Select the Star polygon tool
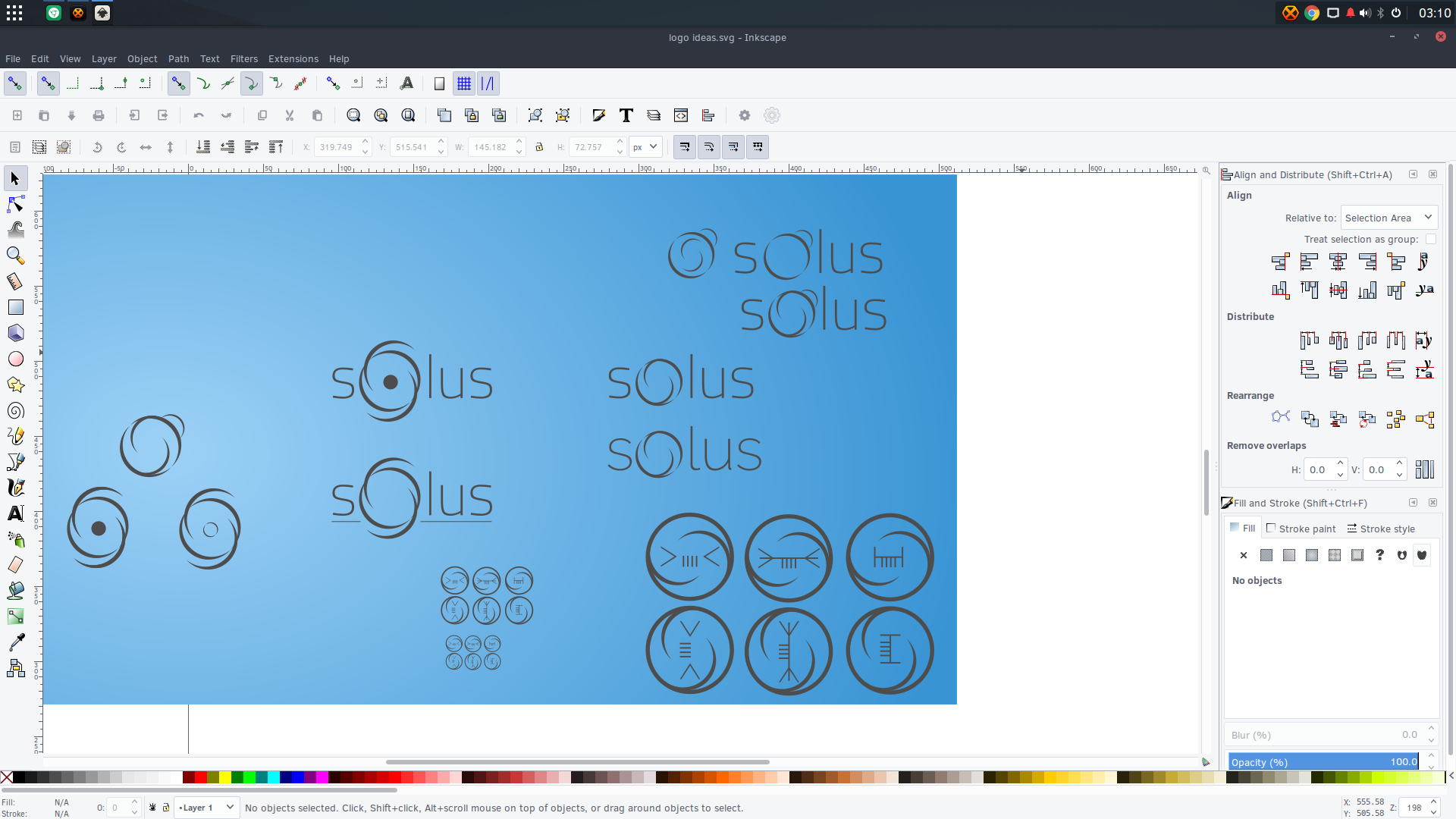This screenshot has height=819, width=1456. click(15, 384)
